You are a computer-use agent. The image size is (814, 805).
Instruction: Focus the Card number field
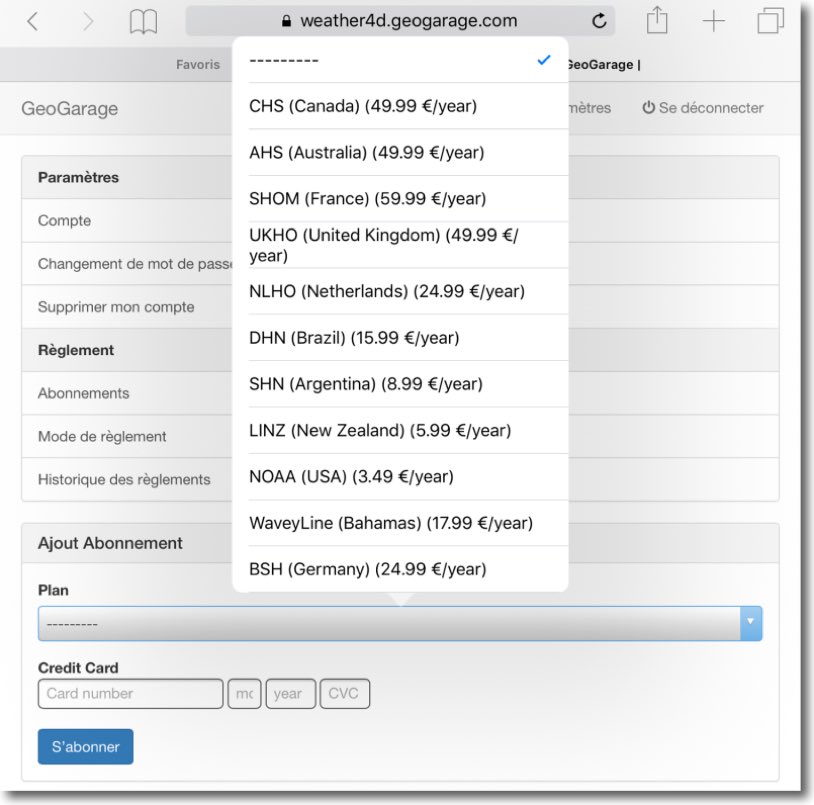pyautogui.click(x=130, y=693)
